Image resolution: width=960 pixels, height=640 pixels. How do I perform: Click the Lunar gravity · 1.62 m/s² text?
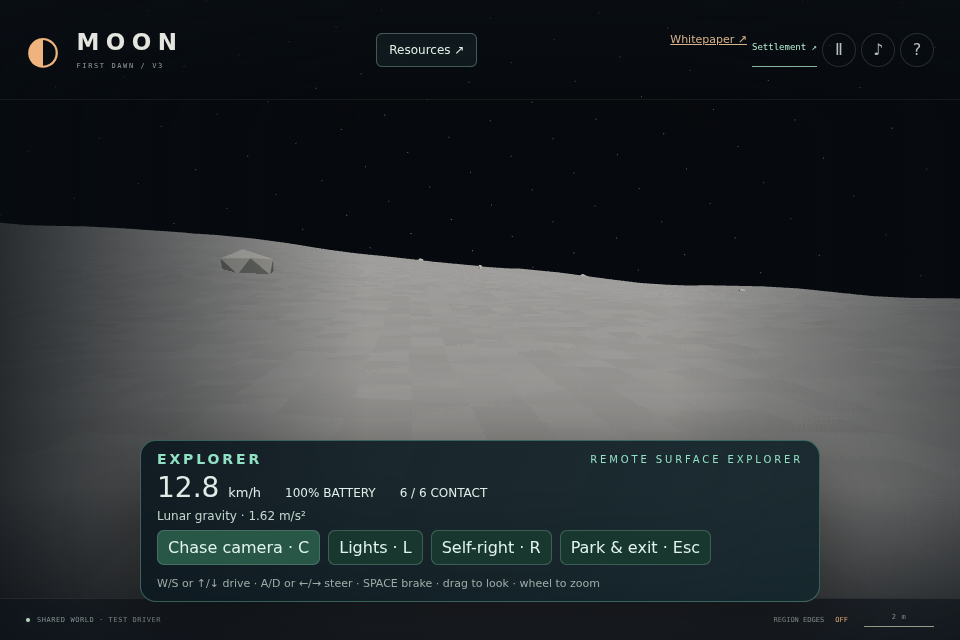click(231, 516)
